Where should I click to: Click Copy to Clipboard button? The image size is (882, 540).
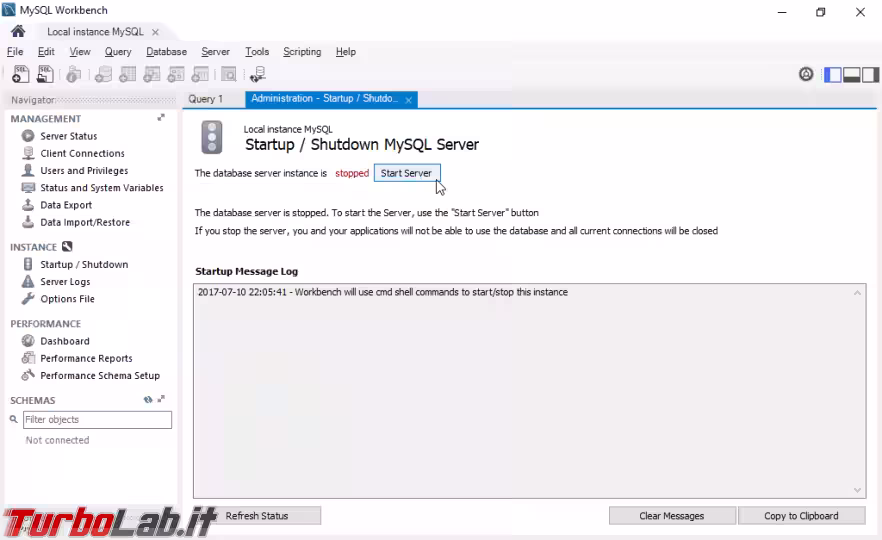[x=801, y=516]
